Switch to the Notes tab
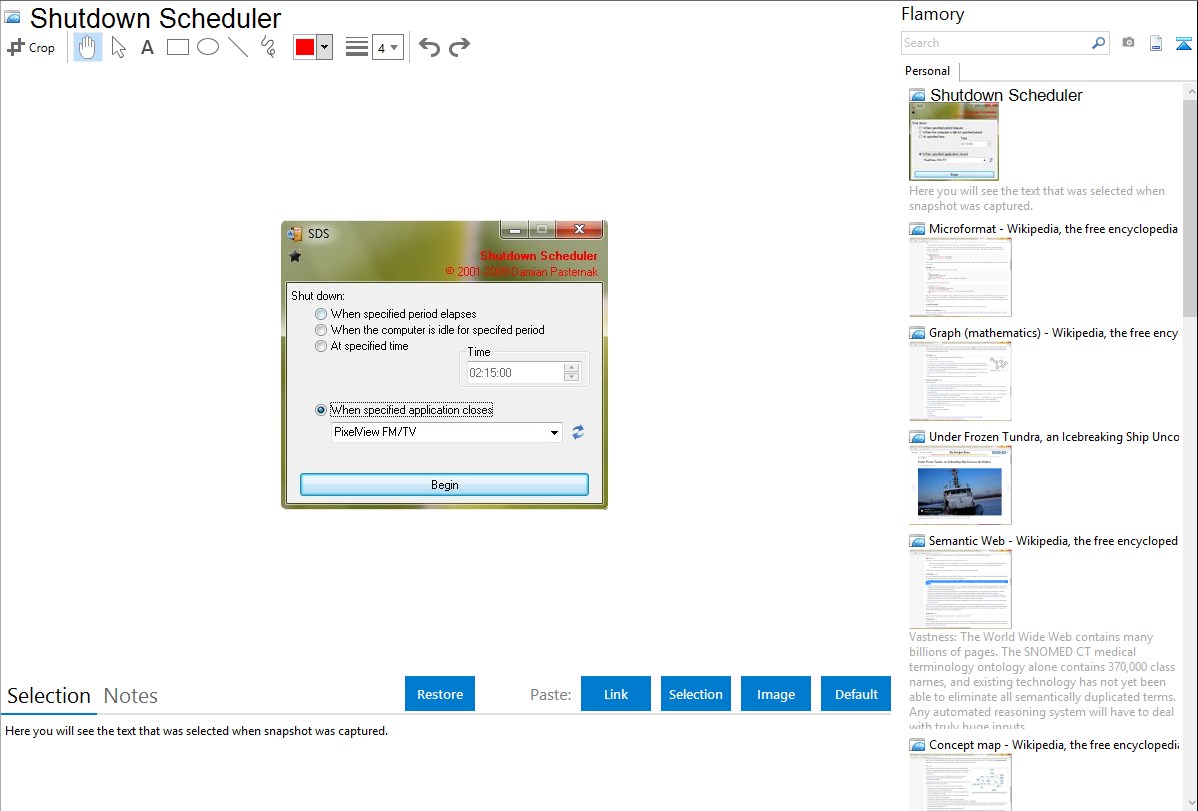This screenshot has height=811, width=1198. pos(131,696)
